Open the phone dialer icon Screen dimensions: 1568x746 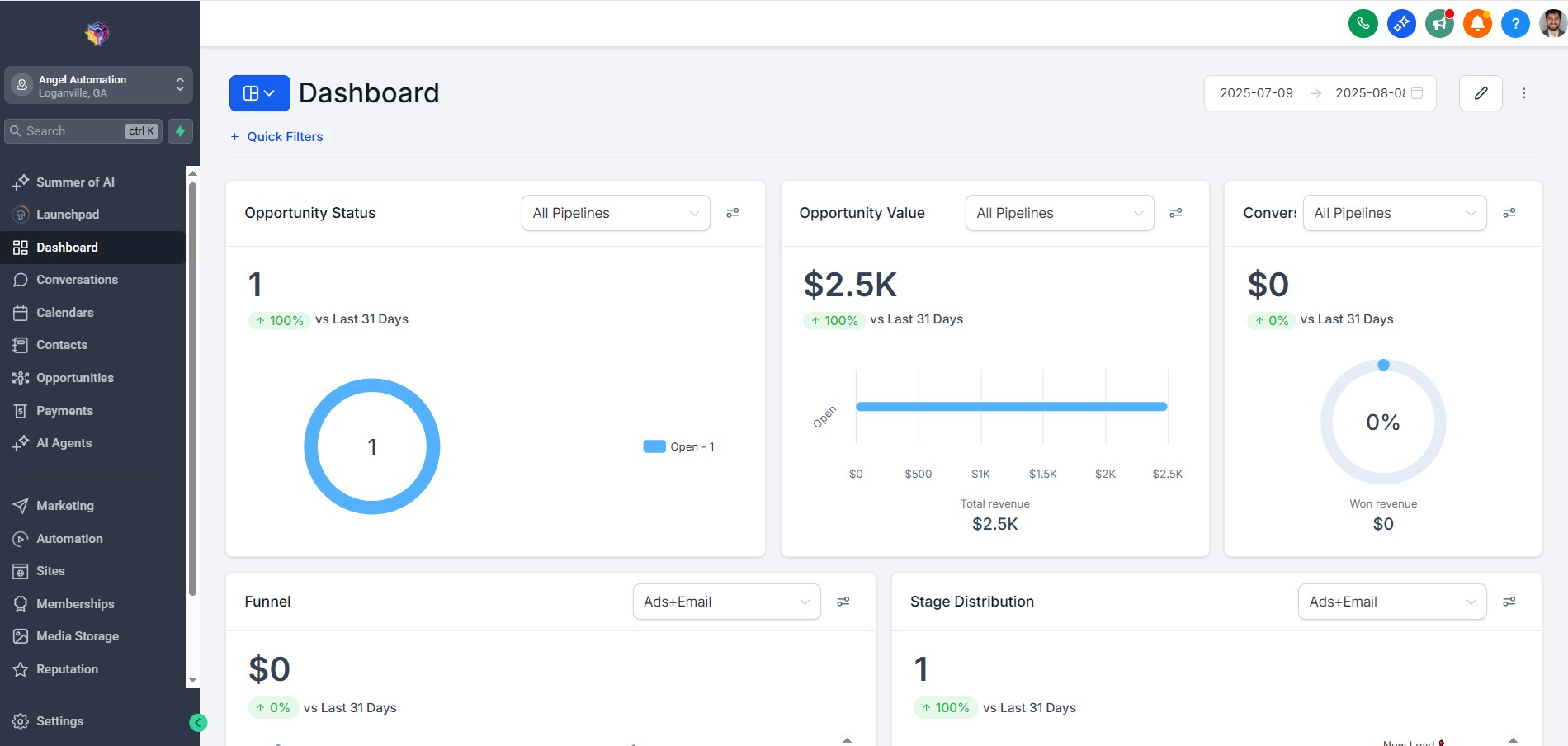tap(1362, 23)
